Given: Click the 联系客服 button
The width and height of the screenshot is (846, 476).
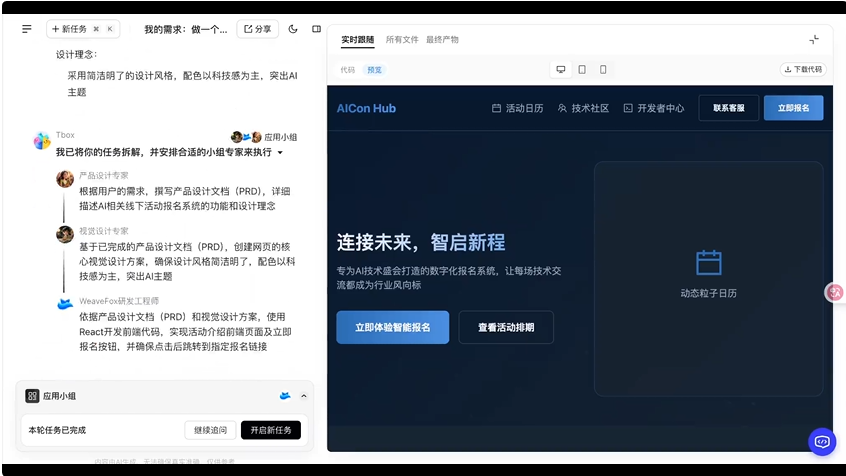Looking at the screenshot, I should pyautogui.click(x=729, y=108).
